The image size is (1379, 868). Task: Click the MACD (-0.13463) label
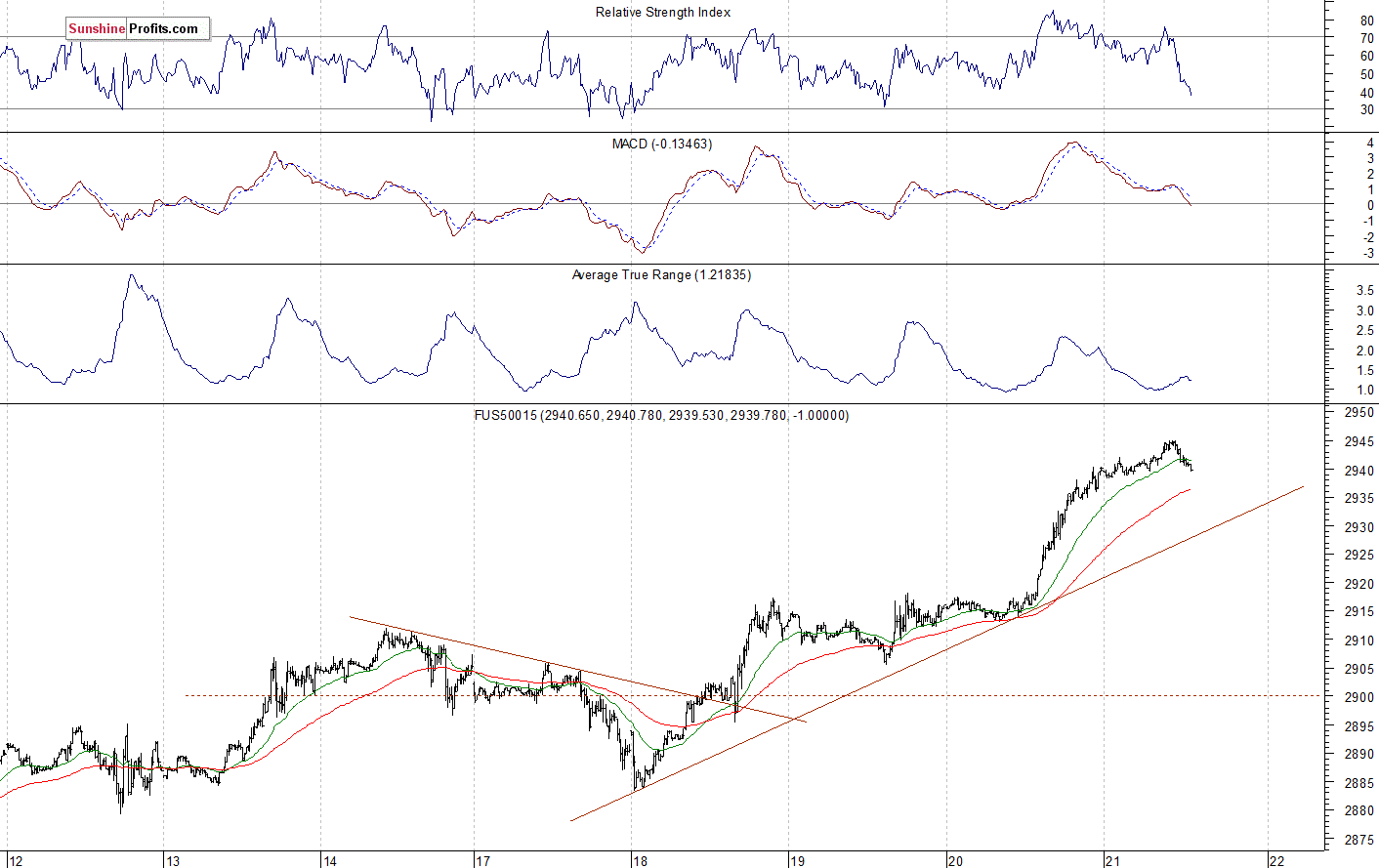[x=662, y=144]
